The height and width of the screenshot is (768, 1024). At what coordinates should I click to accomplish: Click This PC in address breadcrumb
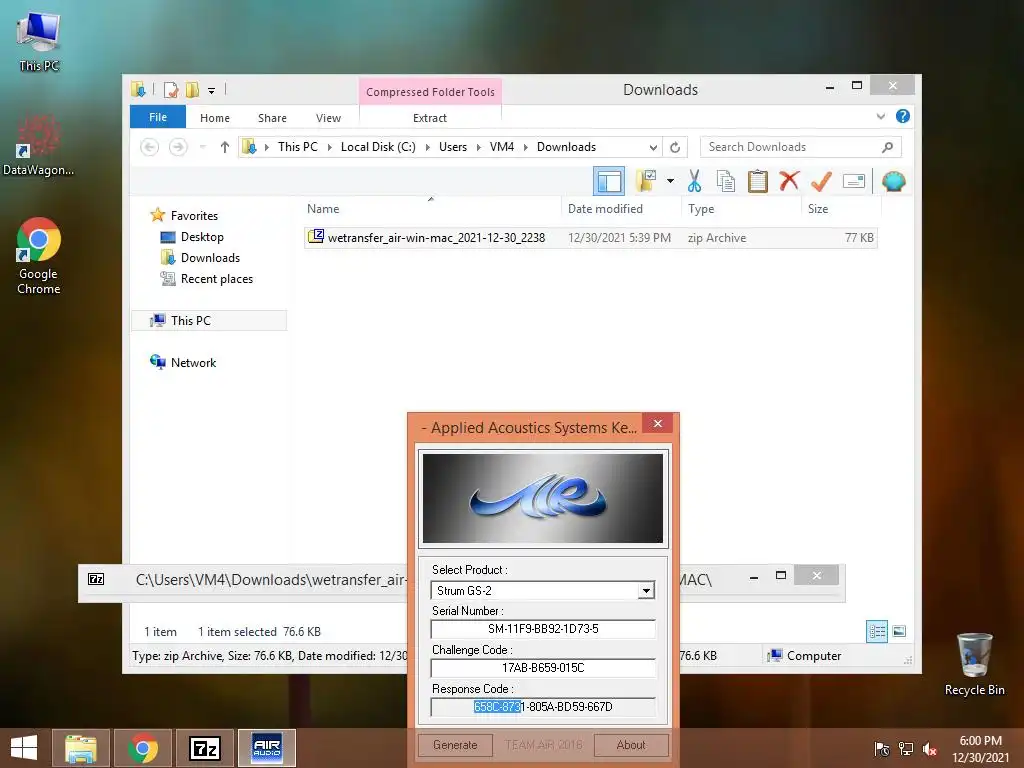point(298,147)
